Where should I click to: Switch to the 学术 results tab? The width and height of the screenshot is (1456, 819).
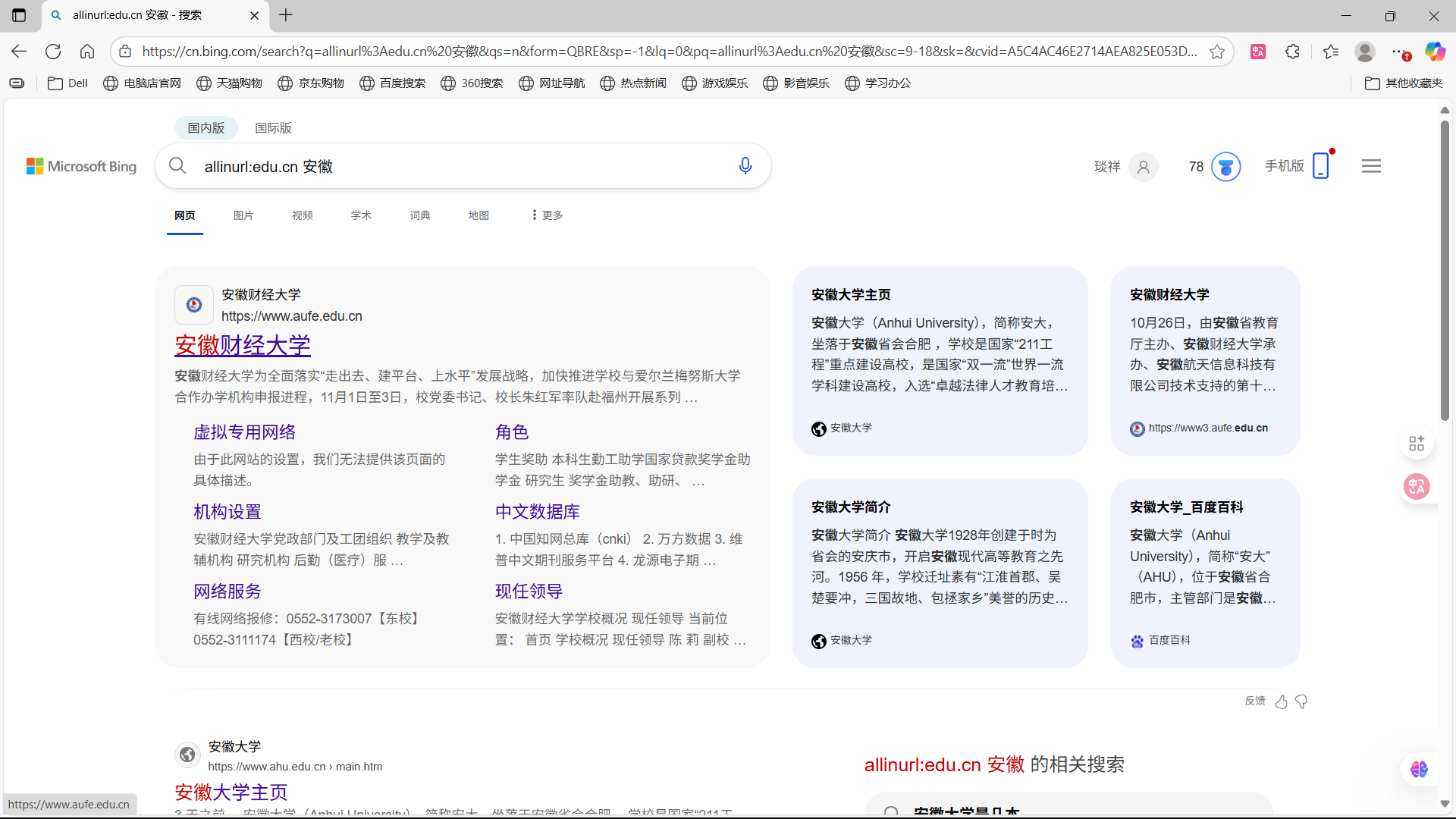[361, 215]
